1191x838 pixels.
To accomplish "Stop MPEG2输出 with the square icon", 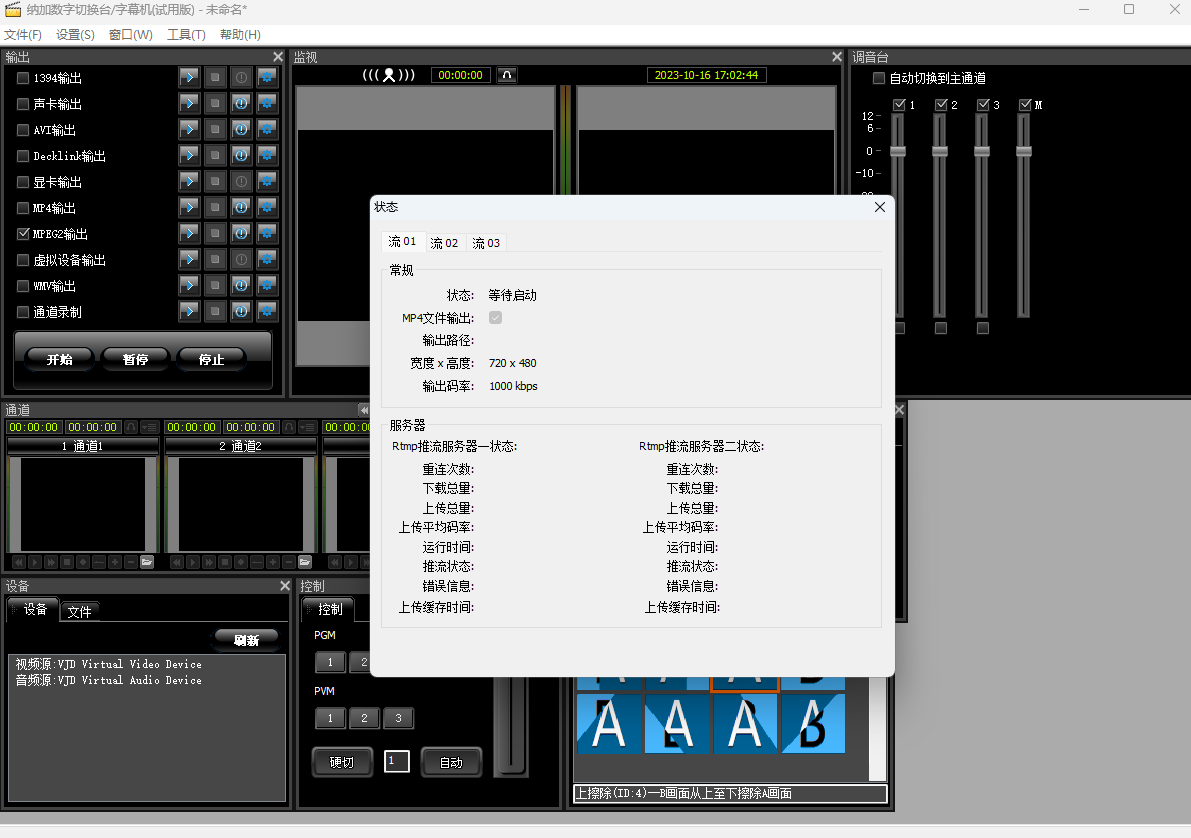I will click(x=215, y=233).
